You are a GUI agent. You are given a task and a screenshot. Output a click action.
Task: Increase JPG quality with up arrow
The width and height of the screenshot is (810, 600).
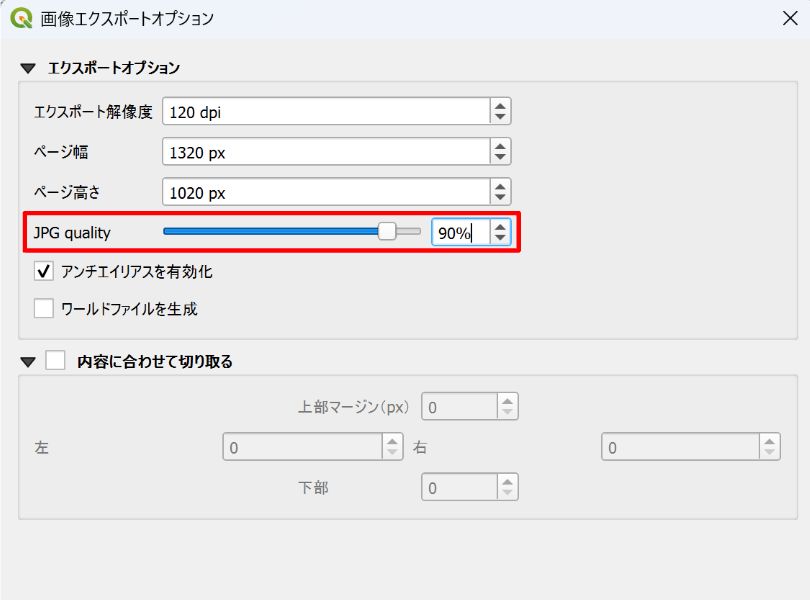500,226
